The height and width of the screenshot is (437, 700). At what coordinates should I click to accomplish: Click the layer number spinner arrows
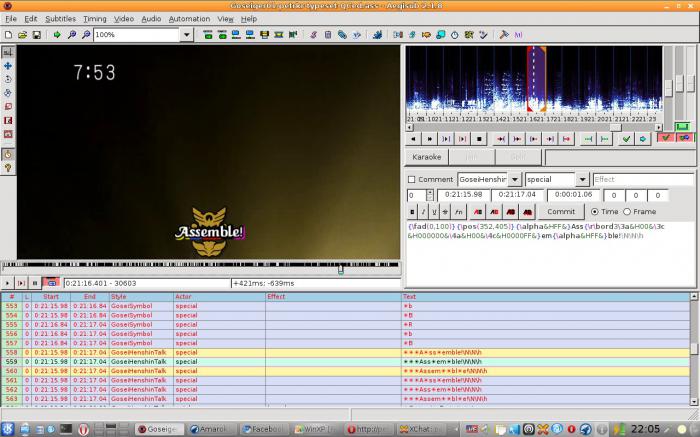(429, 196)
